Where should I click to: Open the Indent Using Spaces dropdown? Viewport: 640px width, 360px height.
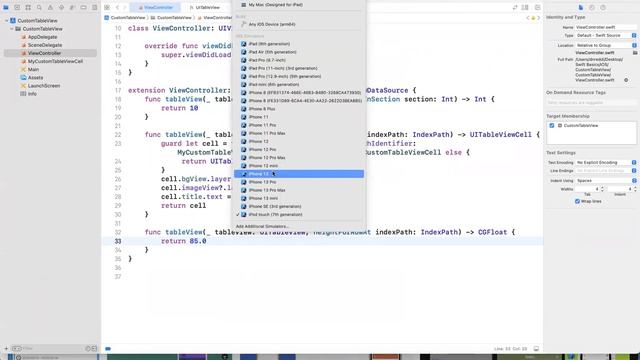(606, 180)
